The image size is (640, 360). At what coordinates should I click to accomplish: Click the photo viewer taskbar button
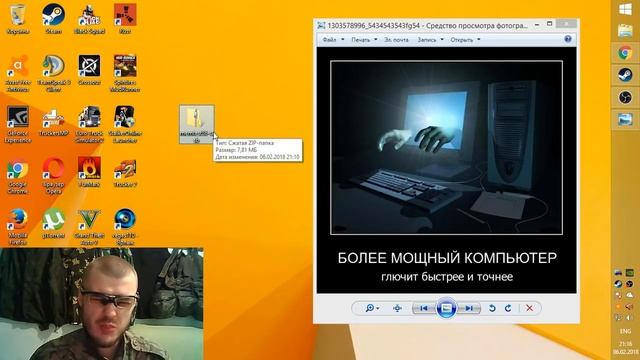pos(625,119)
